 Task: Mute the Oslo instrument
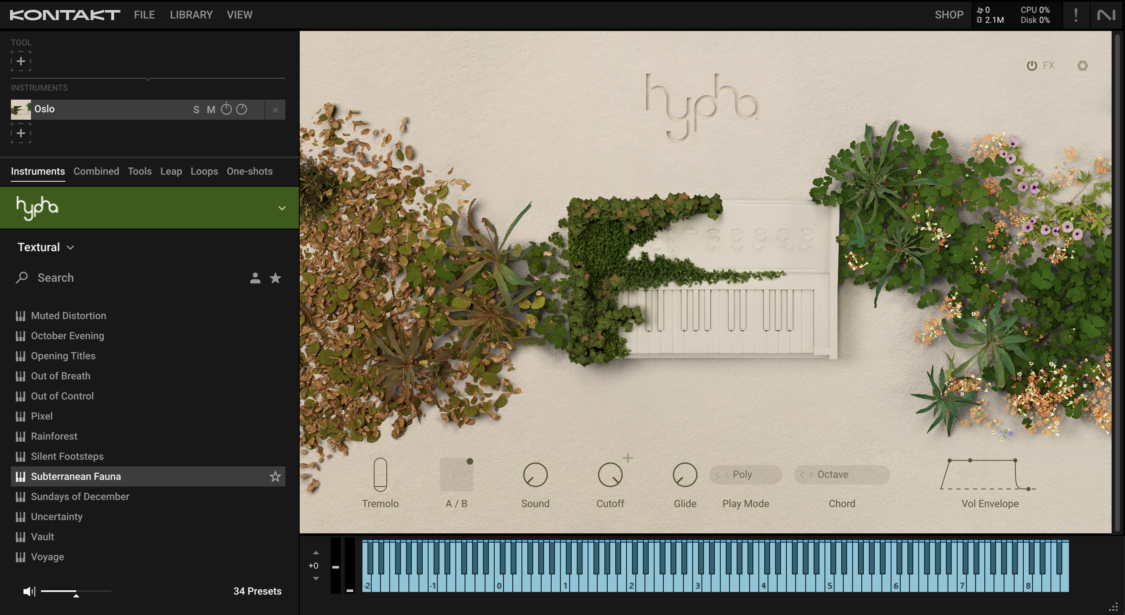click(x=211, y=109)
